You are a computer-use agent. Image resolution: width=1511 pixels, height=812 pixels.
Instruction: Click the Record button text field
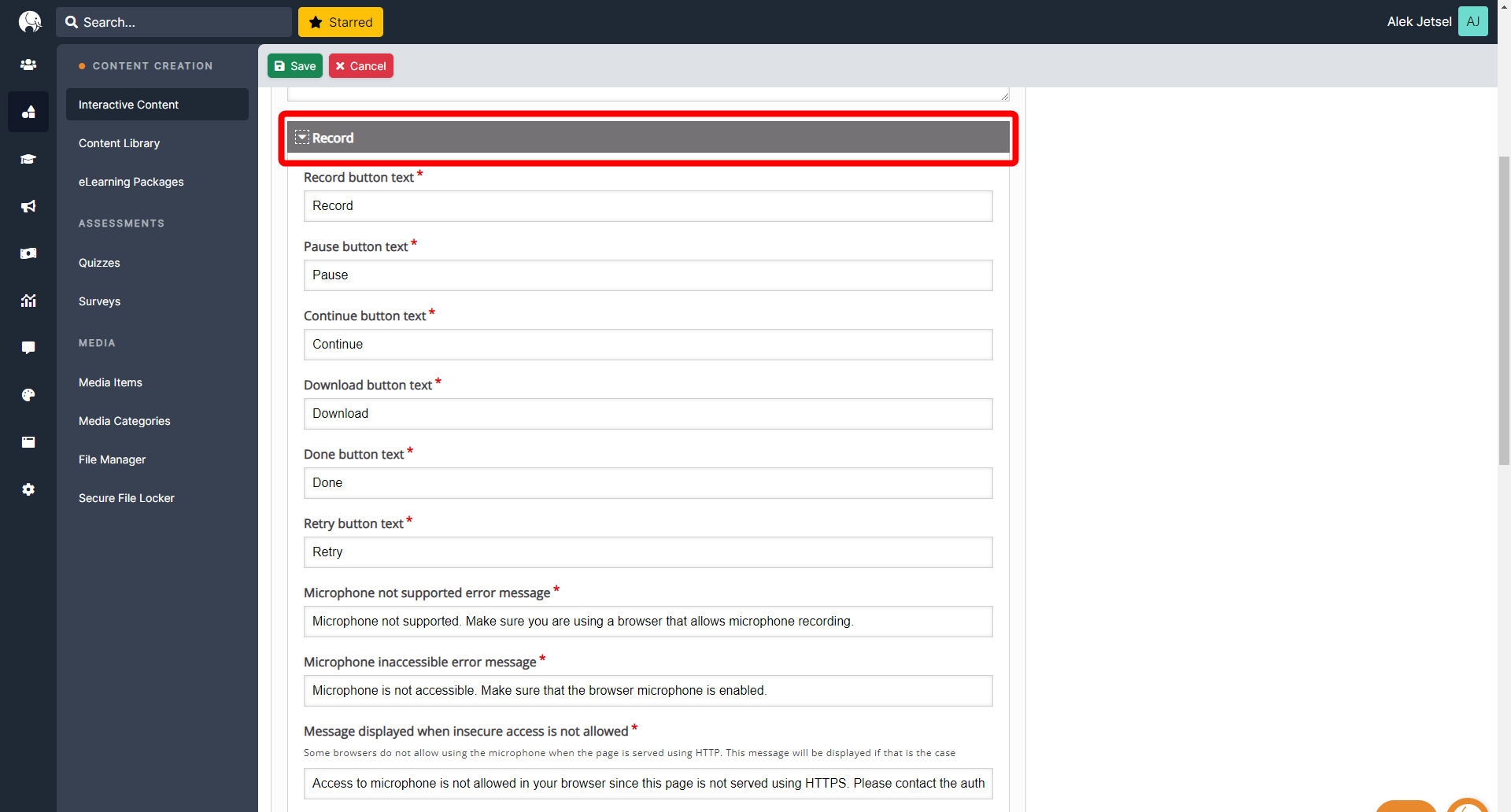click(648, 206)
